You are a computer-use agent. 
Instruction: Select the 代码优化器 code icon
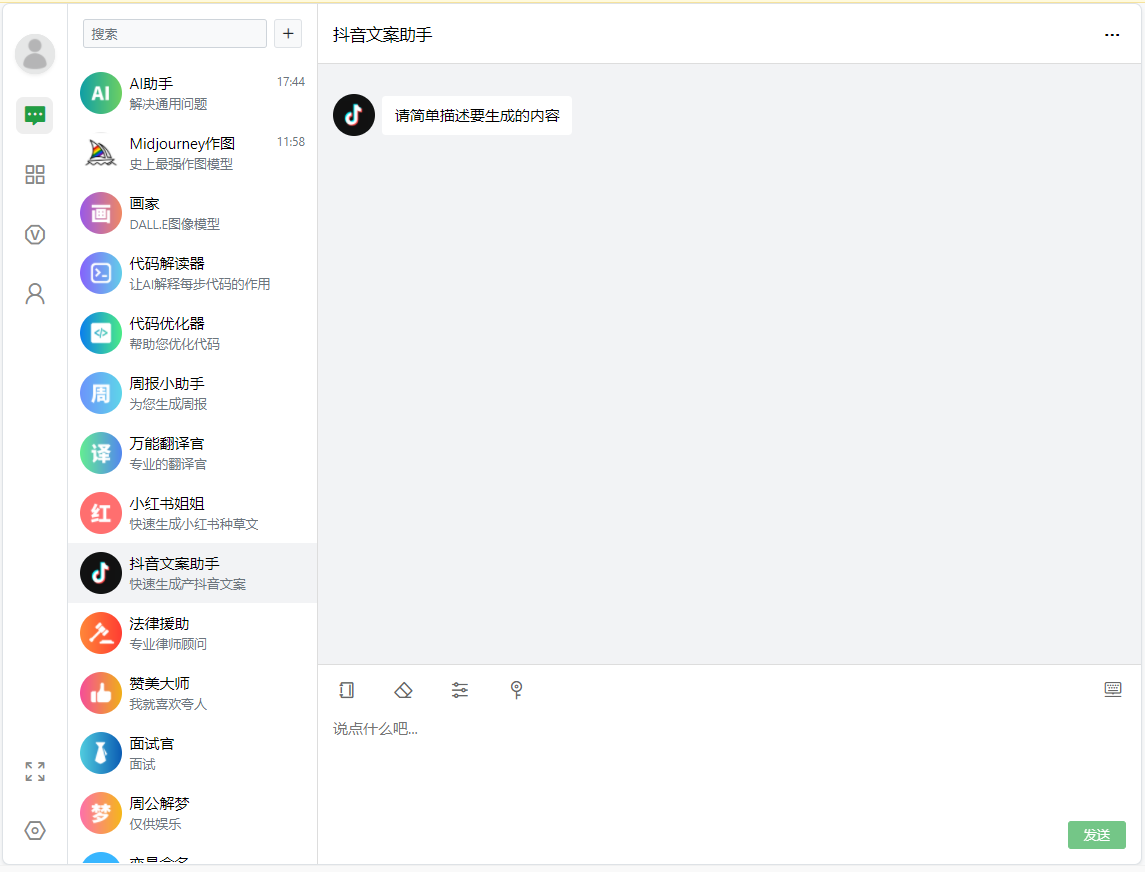coord(101,333)
